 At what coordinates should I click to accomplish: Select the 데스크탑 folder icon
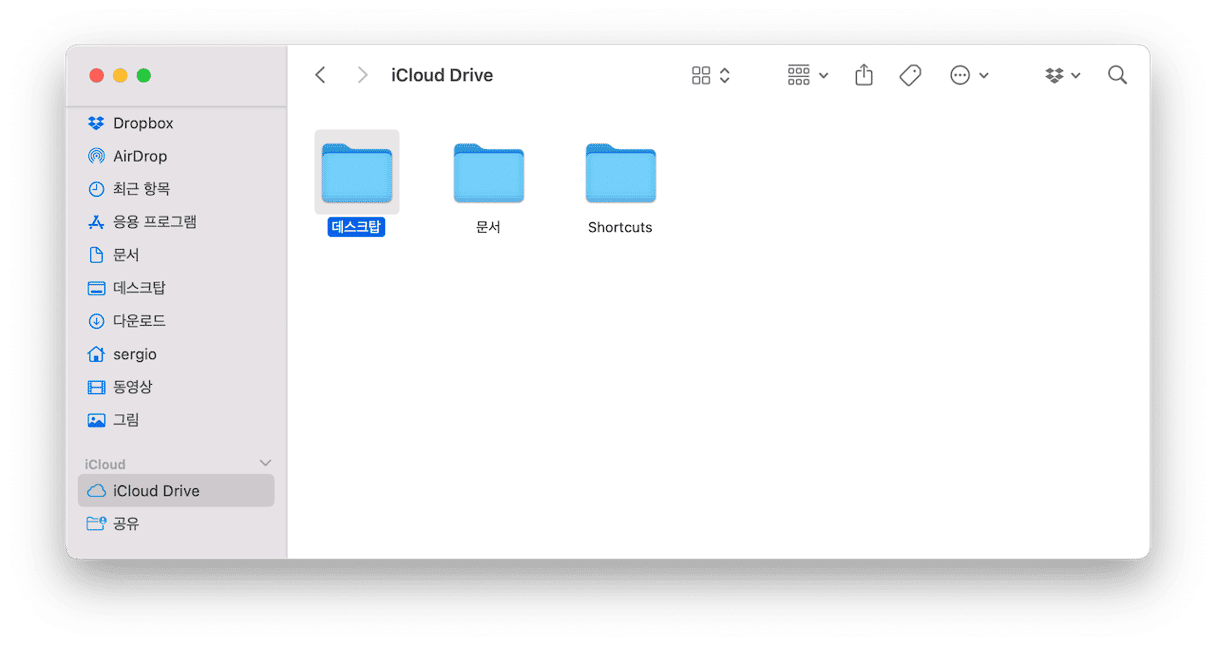coord(357,173)
